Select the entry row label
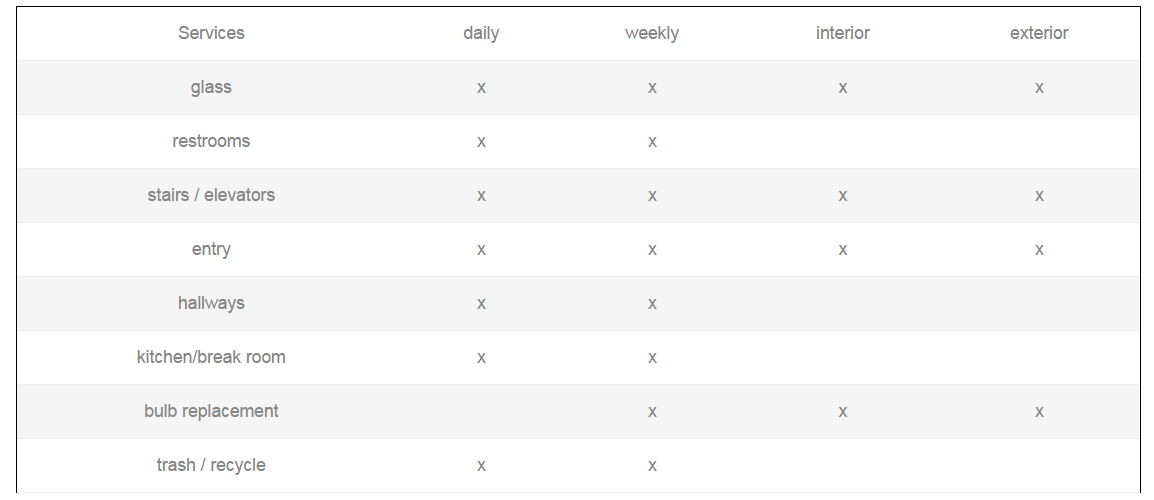The image size is (1154, 500). point(211,250)
